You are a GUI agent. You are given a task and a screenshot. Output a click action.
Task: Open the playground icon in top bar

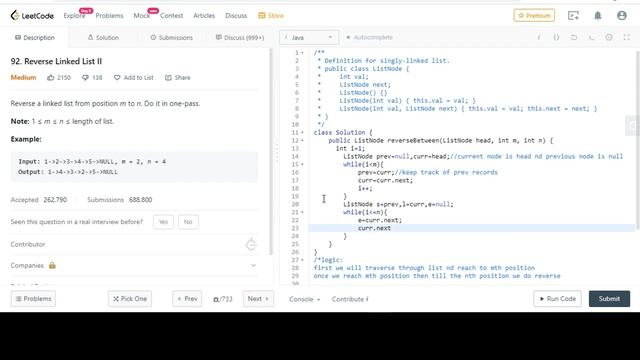[x=573, y=16]
